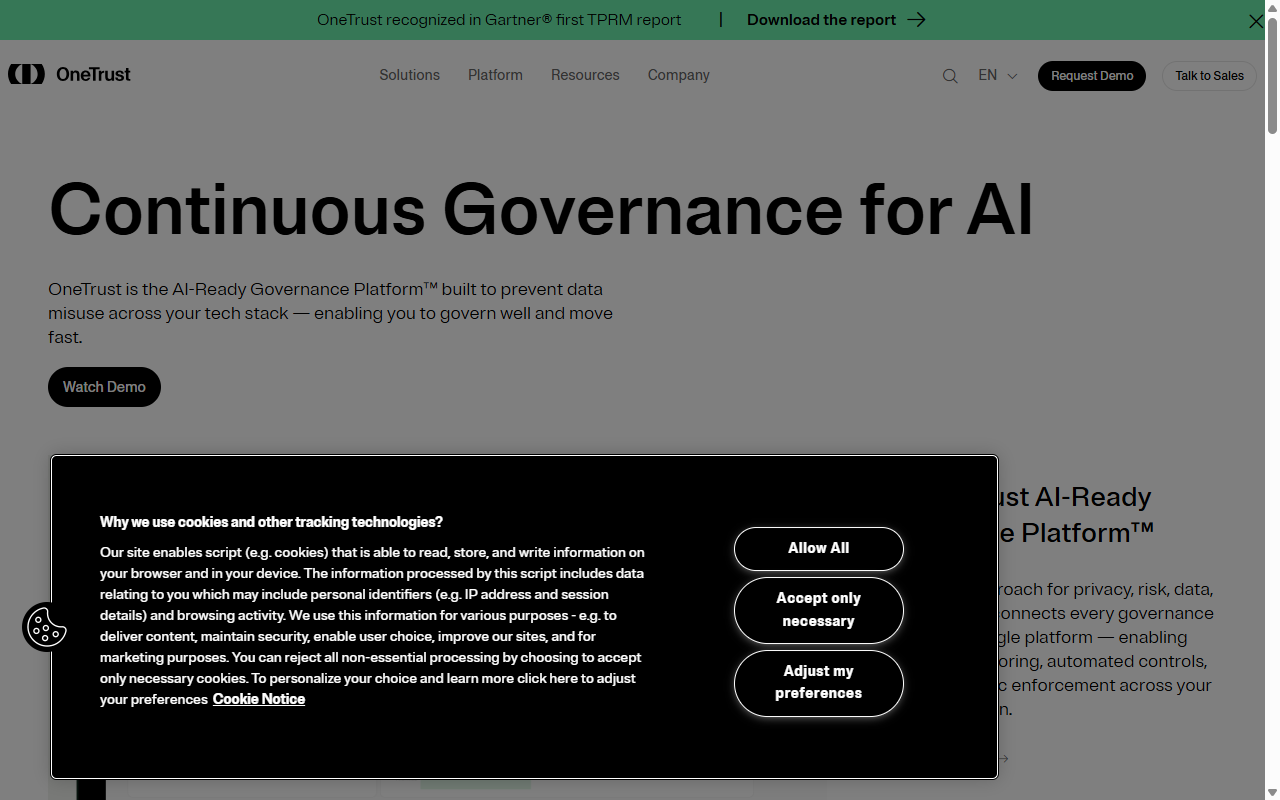Click the Gartner TPRM report banner text
Image resolution: width=1280 pixels, height=800 pixels.
click(x=499, y=20)
